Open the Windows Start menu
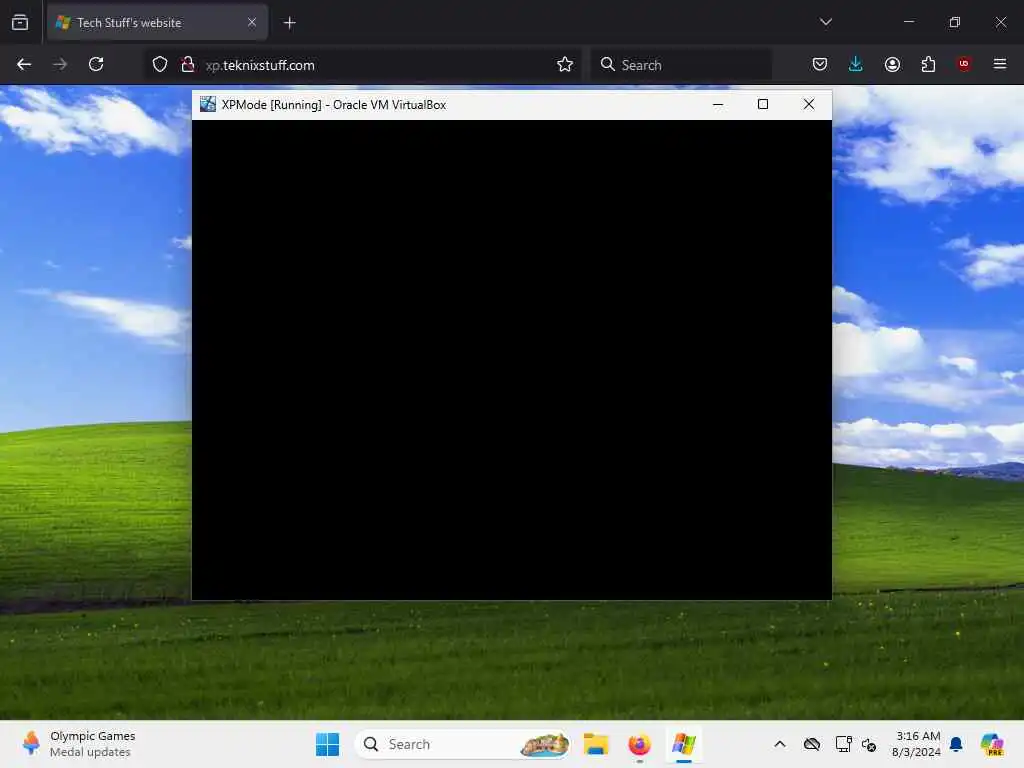Screen dimensions: 1024x768 327,744
